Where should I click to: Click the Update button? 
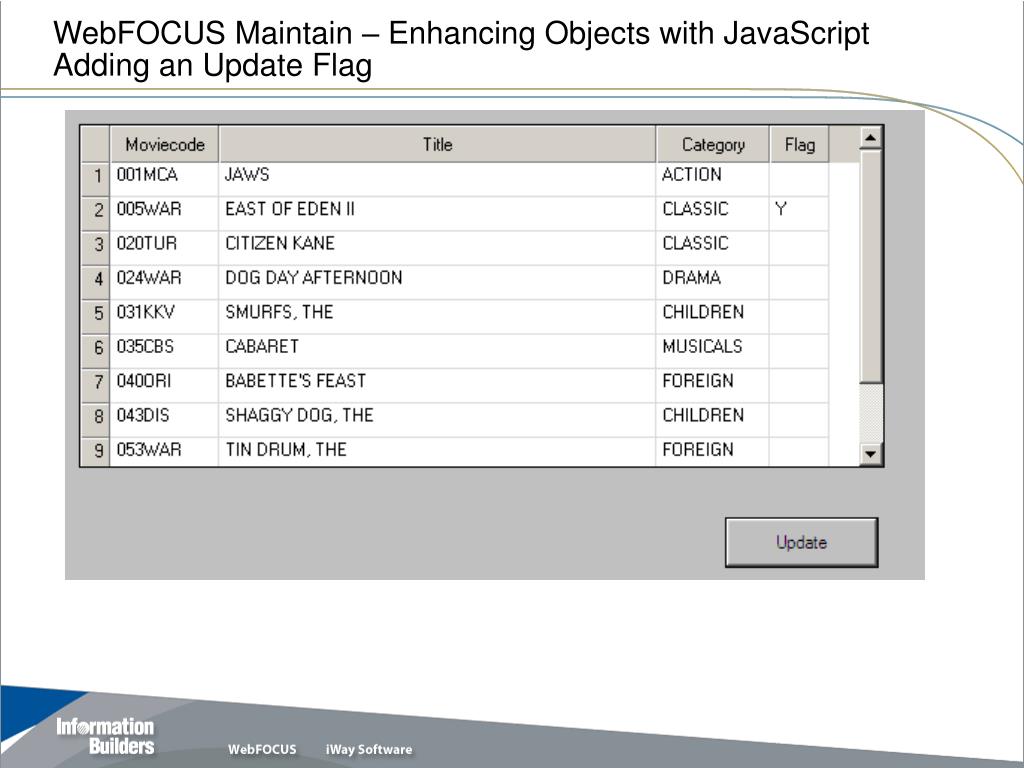tap(801, 542)
